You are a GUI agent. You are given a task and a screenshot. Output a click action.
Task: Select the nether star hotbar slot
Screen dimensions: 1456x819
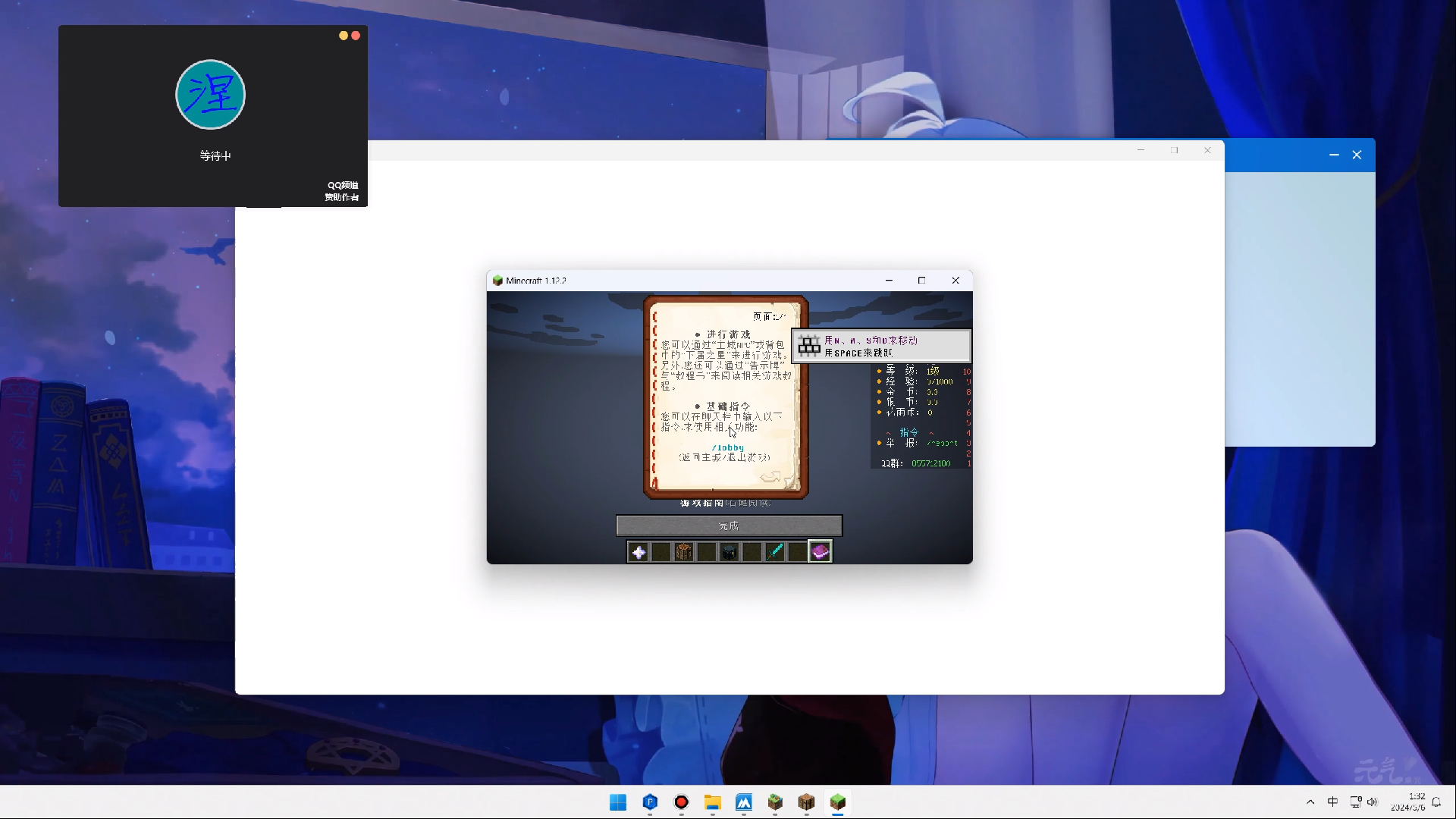click(x=639, y=552)
